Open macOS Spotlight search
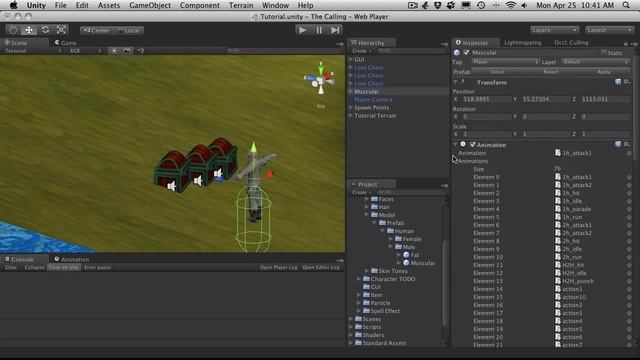This screenshot has width=640, height=360. pos(626,5)
